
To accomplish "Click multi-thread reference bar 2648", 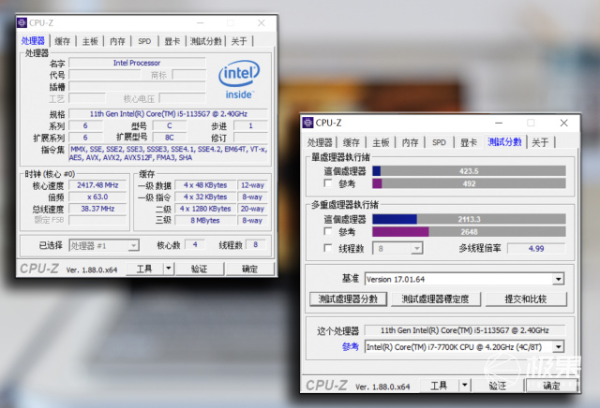I will [469, 232].
